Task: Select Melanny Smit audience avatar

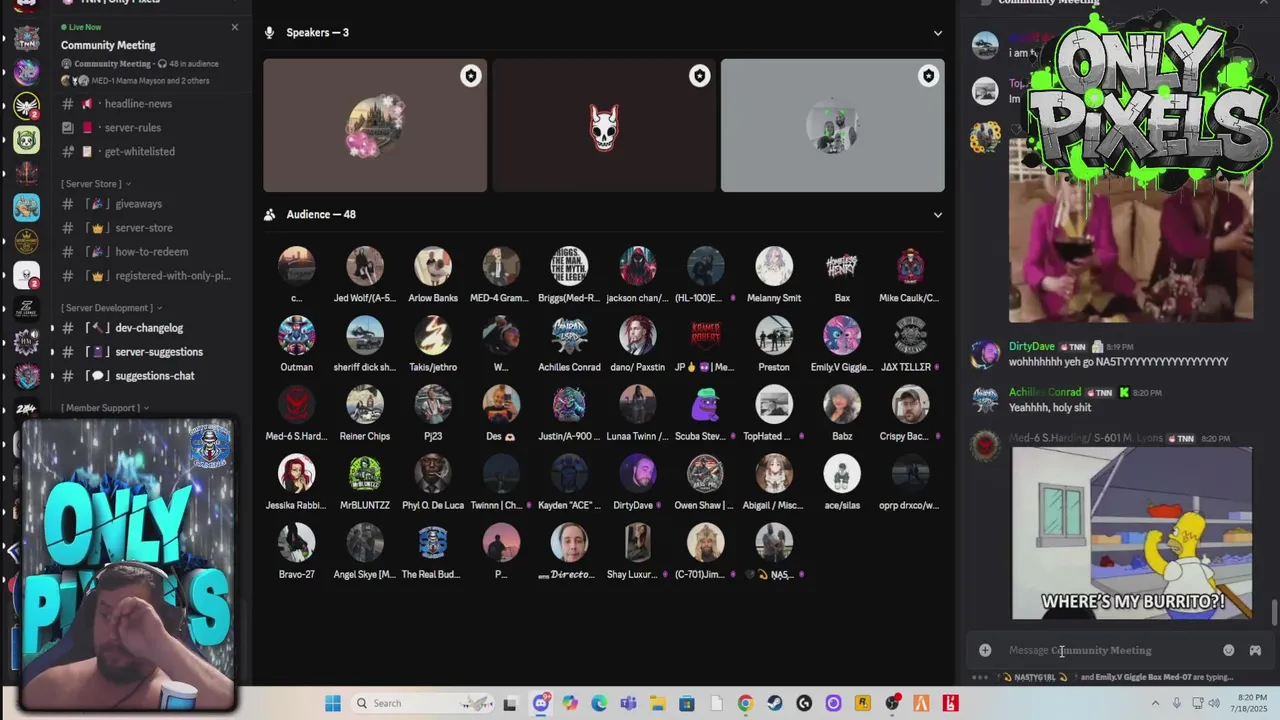Action: point(774,266)
